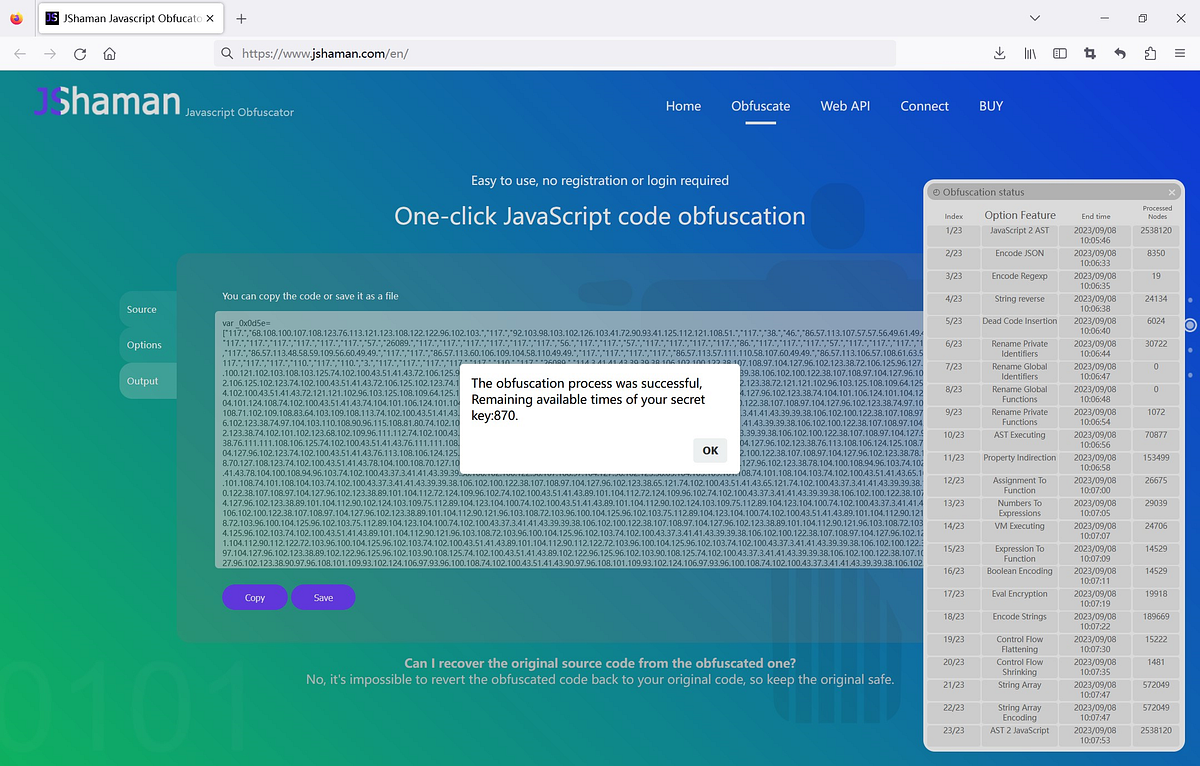
Task: Click the shield icon on the Obfuscation status panel
Action: (x=938, y=192)
